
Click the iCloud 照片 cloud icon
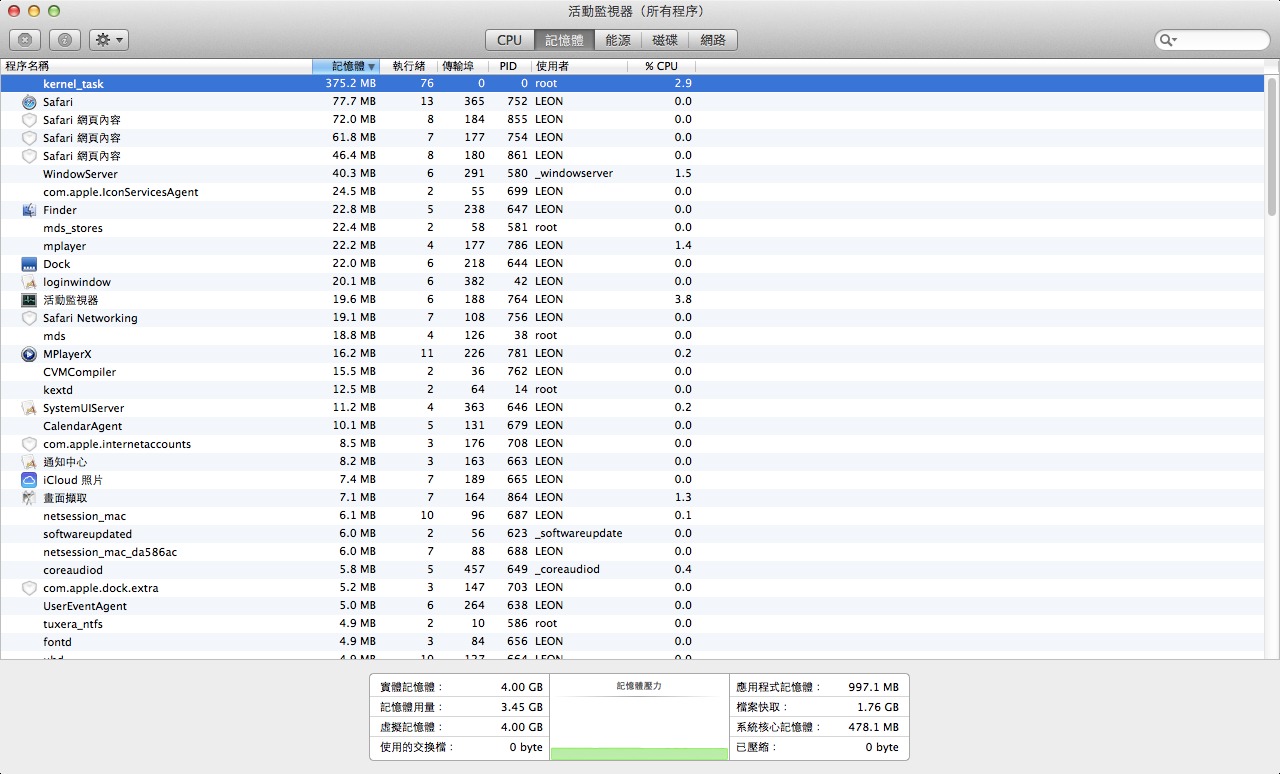[x=29, y=480]
